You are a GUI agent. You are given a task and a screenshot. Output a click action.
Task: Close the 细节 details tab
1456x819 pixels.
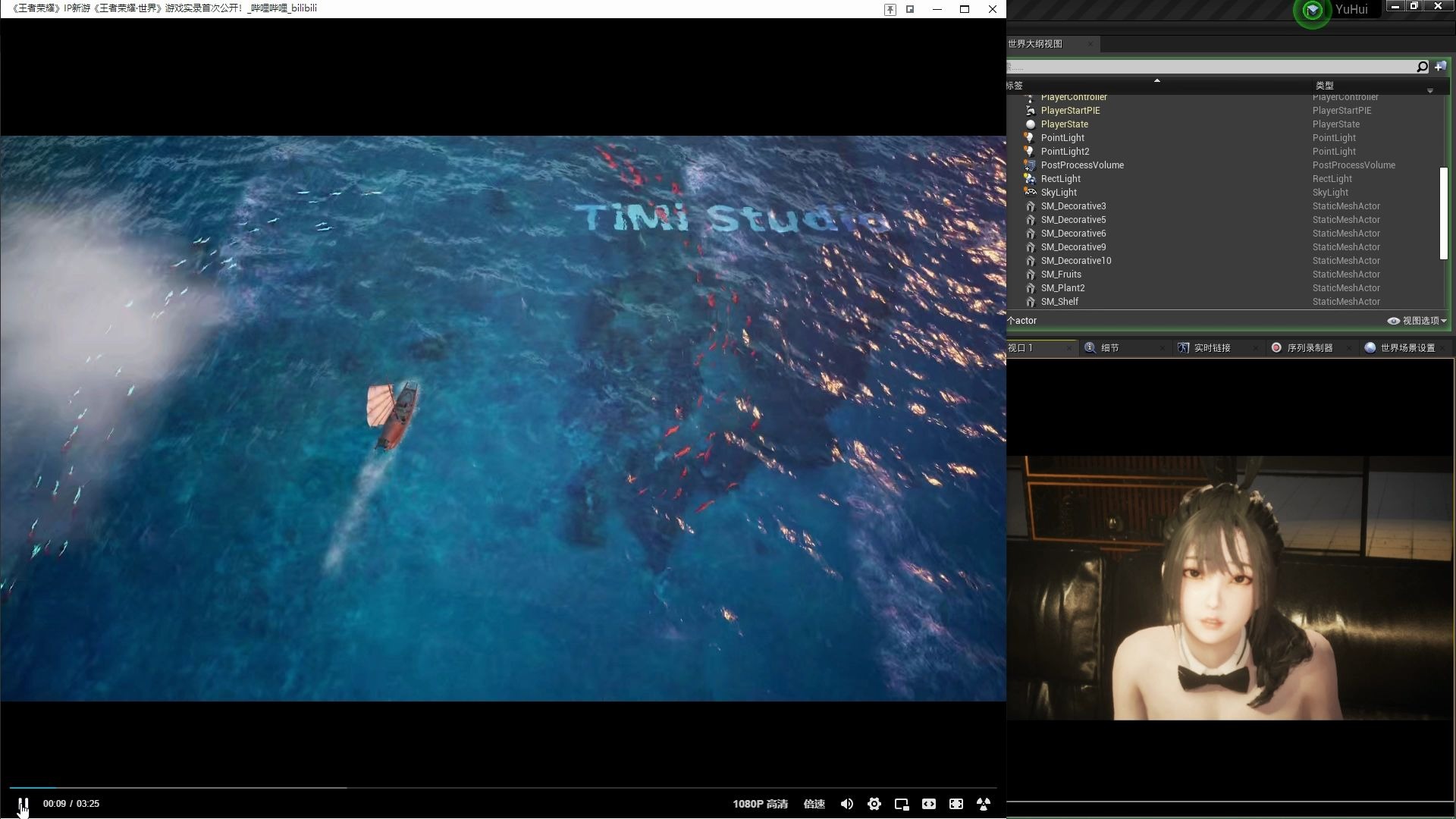click(1163, 348)
